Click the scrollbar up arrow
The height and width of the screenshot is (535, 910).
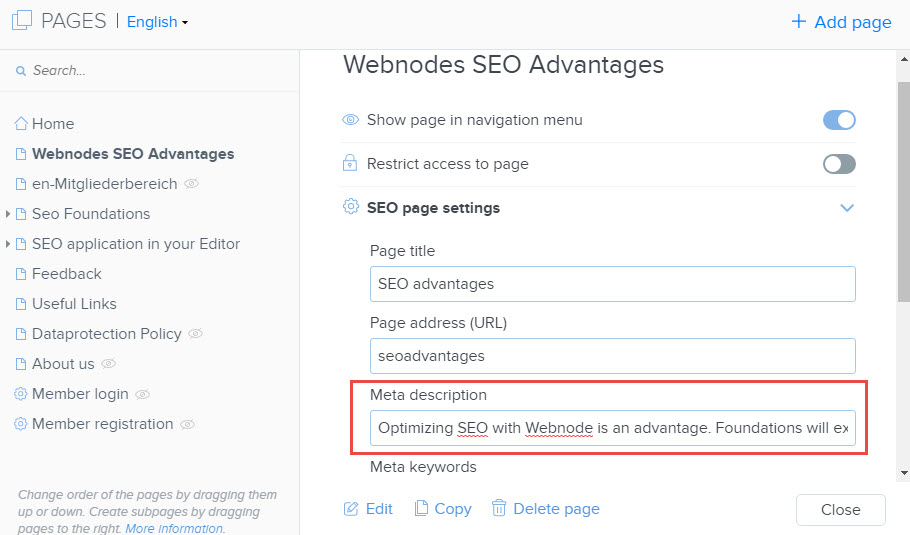[x=904, y=59]
